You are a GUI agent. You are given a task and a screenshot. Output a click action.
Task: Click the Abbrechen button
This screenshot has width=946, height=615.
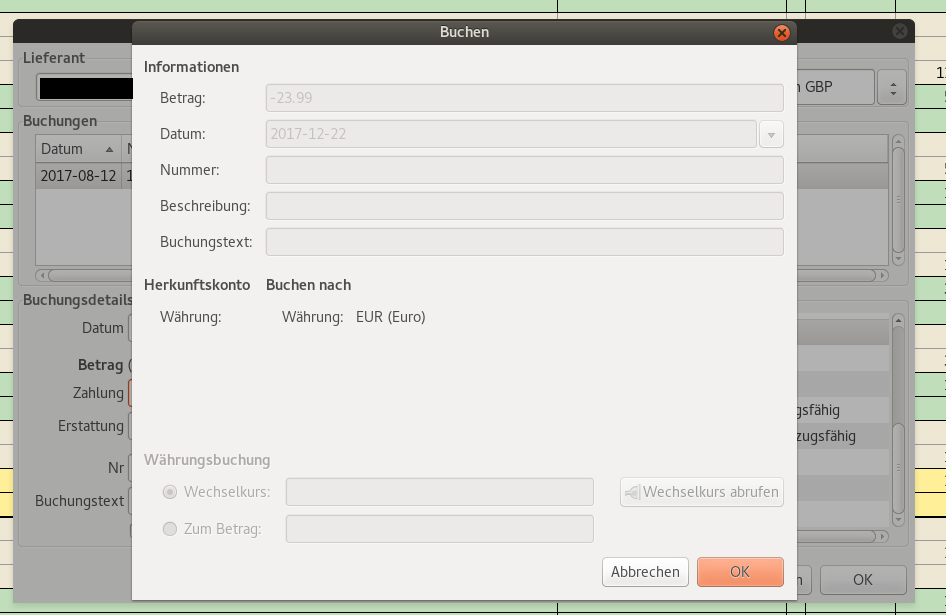645,572
